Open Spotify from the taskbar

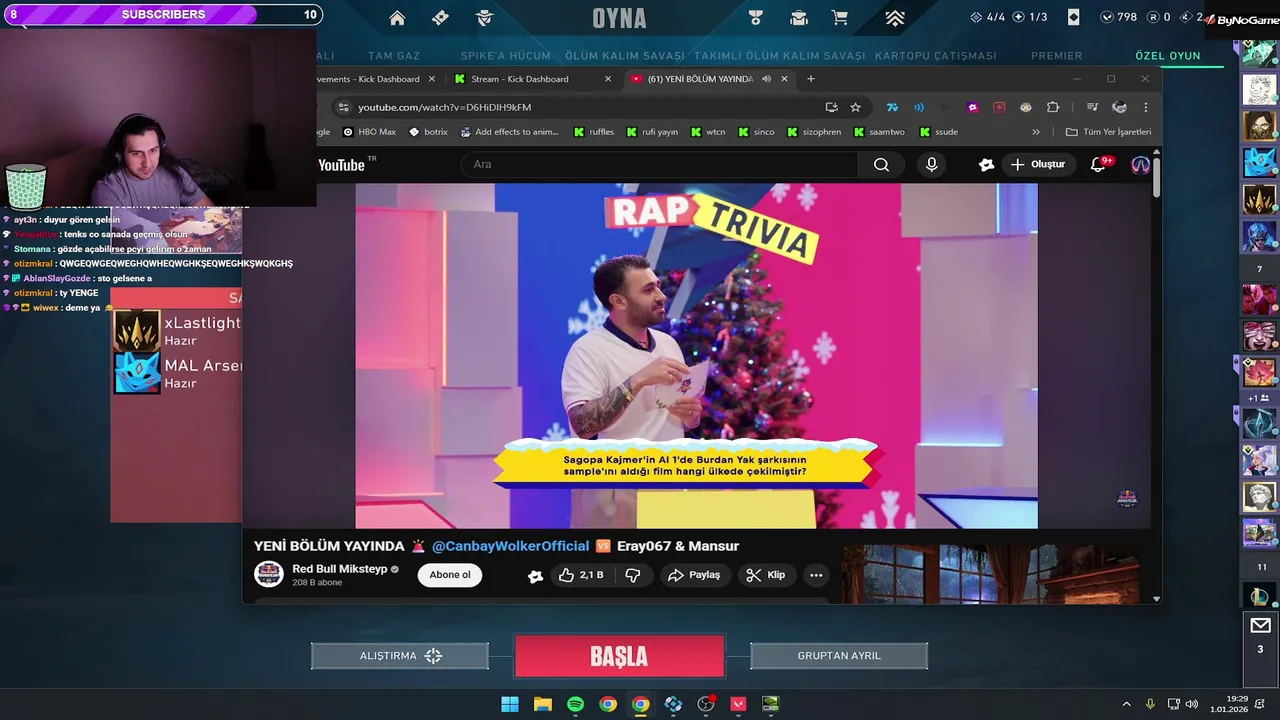575,704
